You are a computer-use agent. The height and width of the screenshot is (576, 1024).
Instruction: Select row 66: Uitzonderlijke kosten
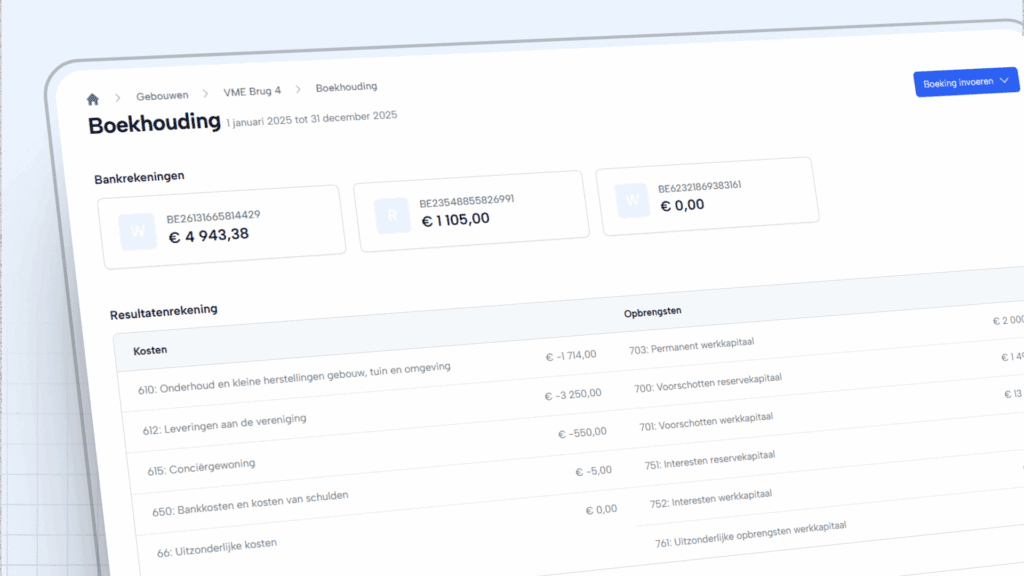click(217, 548)
